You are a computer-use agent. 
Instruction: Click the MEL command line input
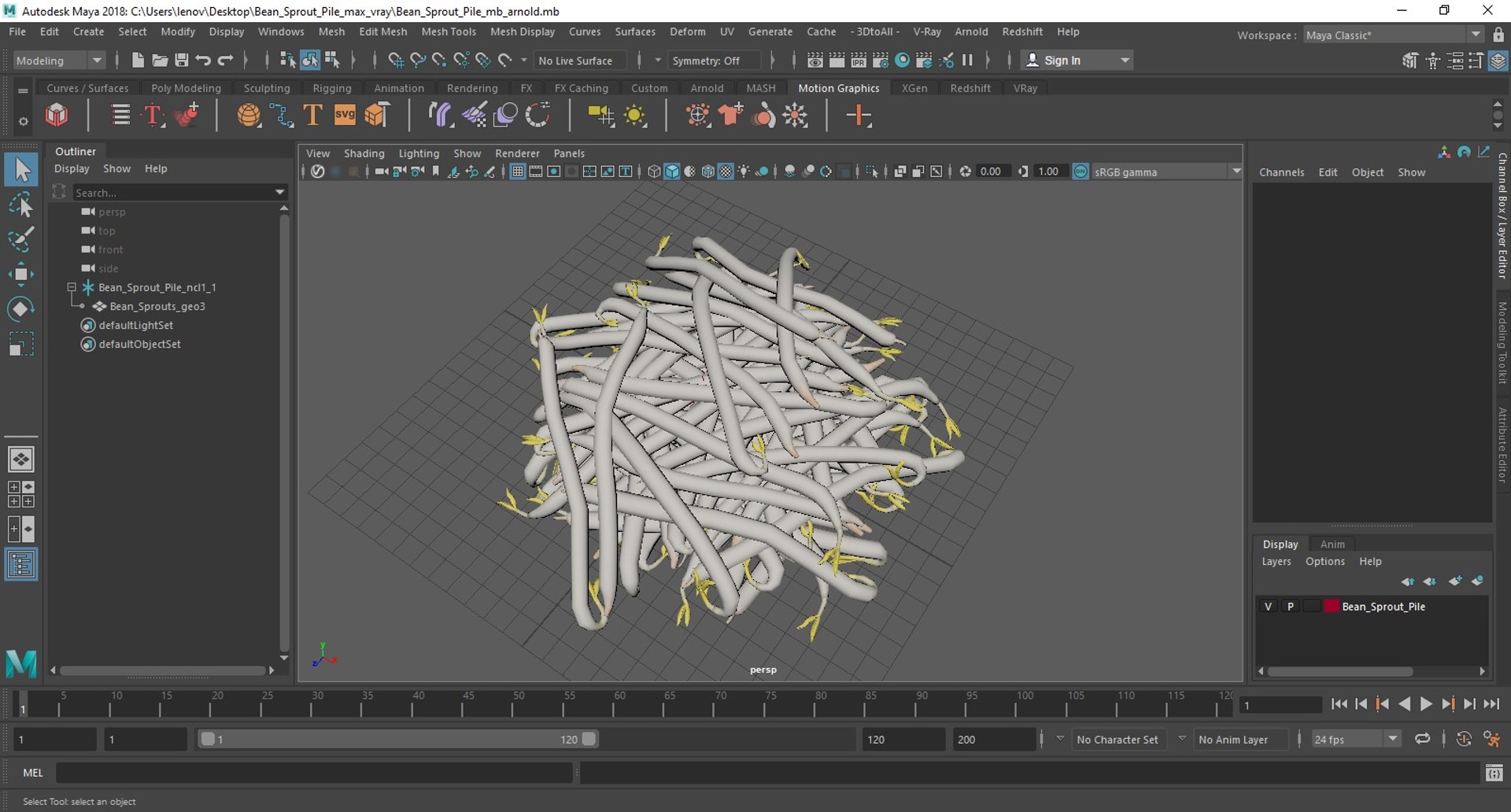coord(313,773)
